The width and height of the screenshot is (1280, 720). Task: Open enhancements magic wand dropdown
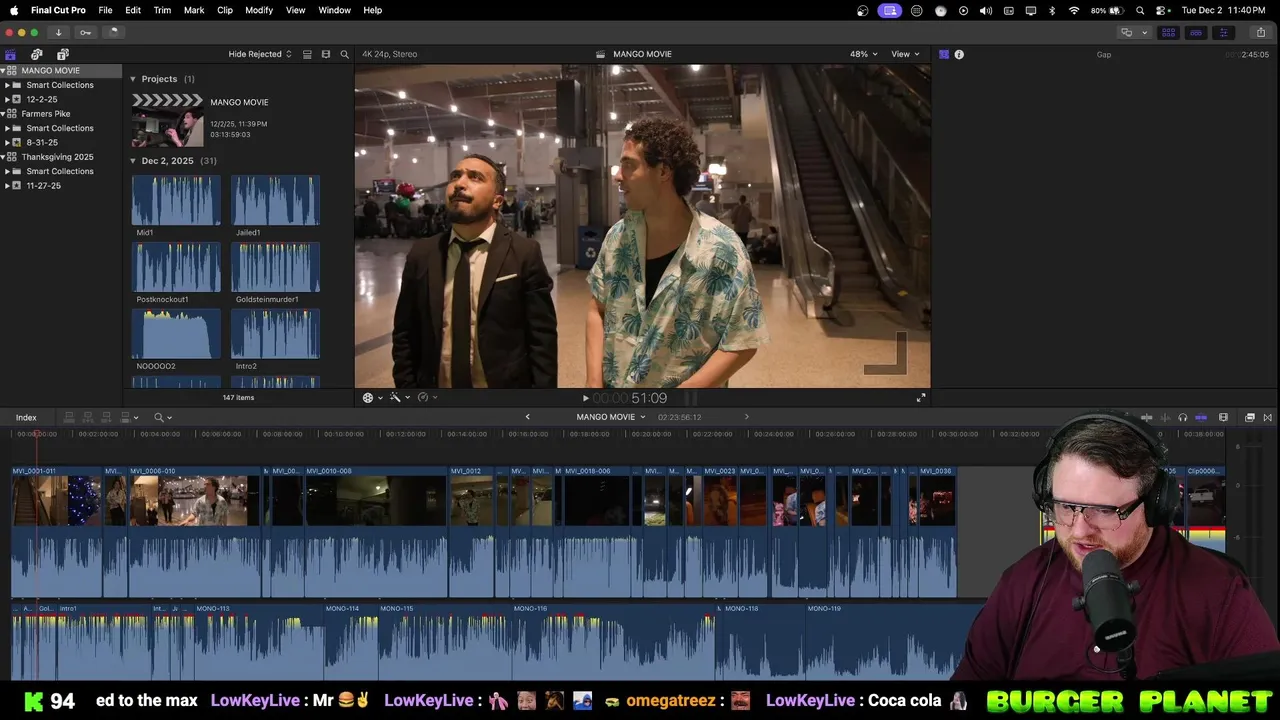pos(400,397)
